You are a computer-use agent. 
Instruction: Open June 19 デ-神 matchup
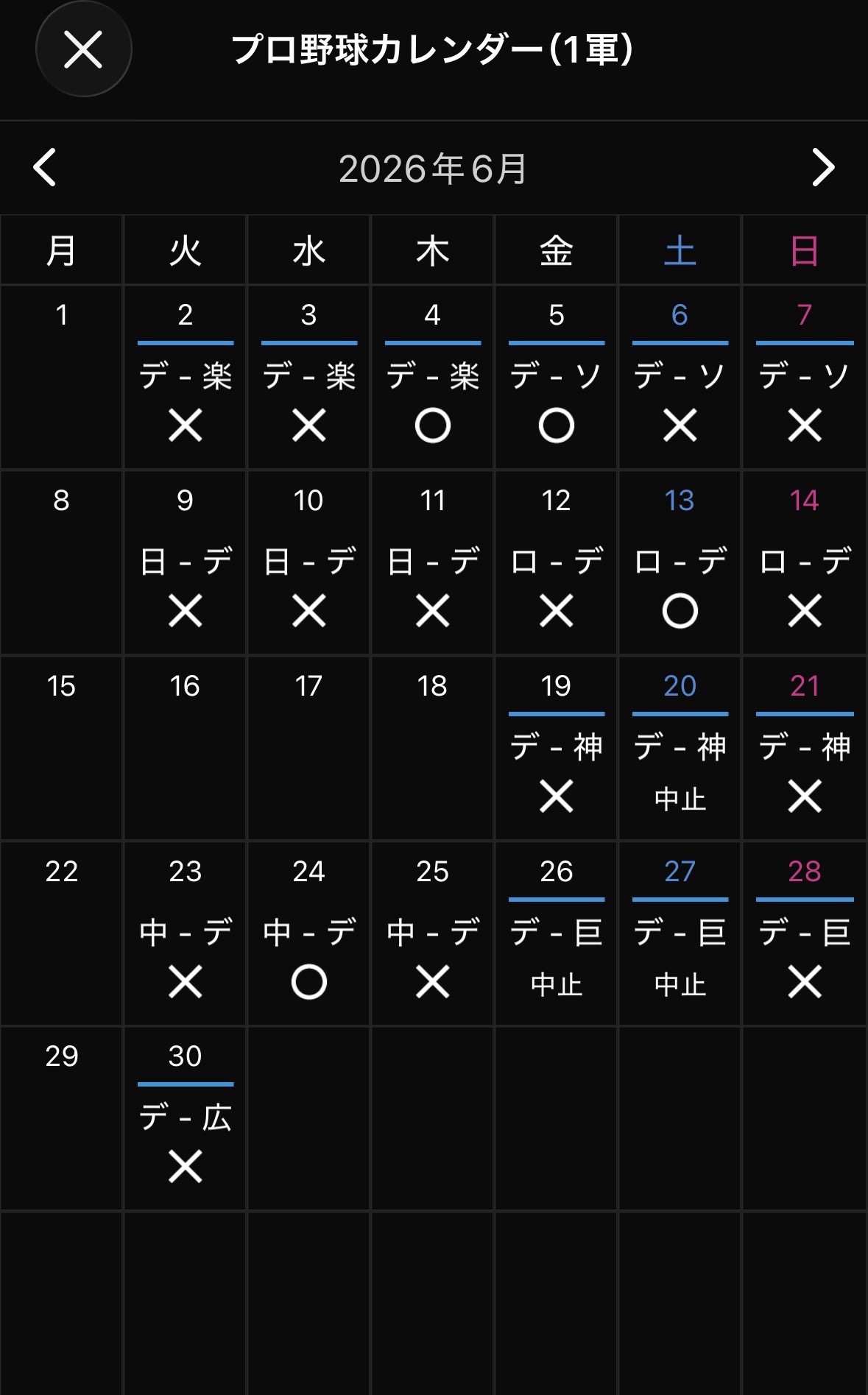click(x=556, y=747)
